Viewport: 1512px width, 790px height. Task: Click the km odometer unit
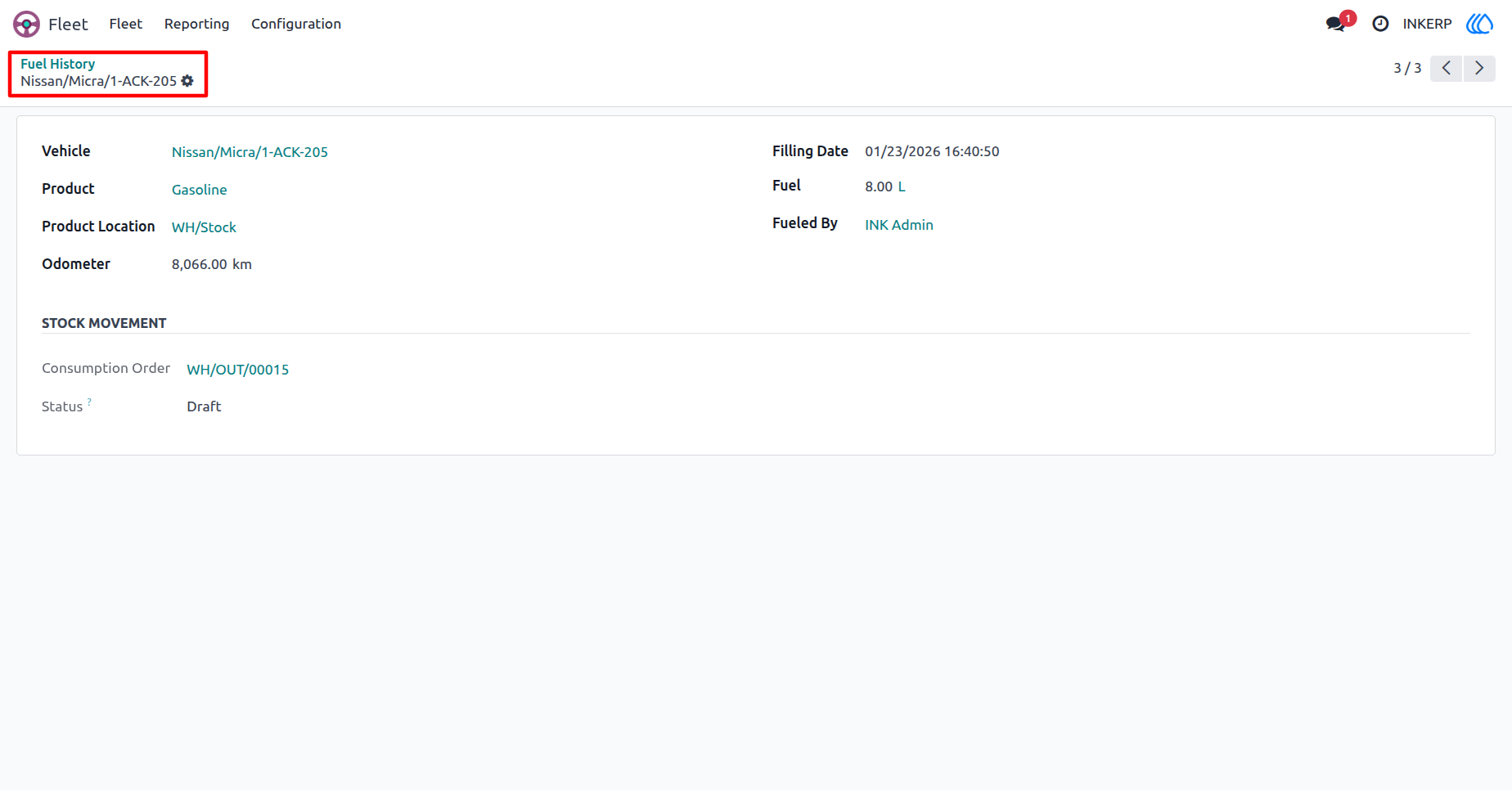[242, 264]
